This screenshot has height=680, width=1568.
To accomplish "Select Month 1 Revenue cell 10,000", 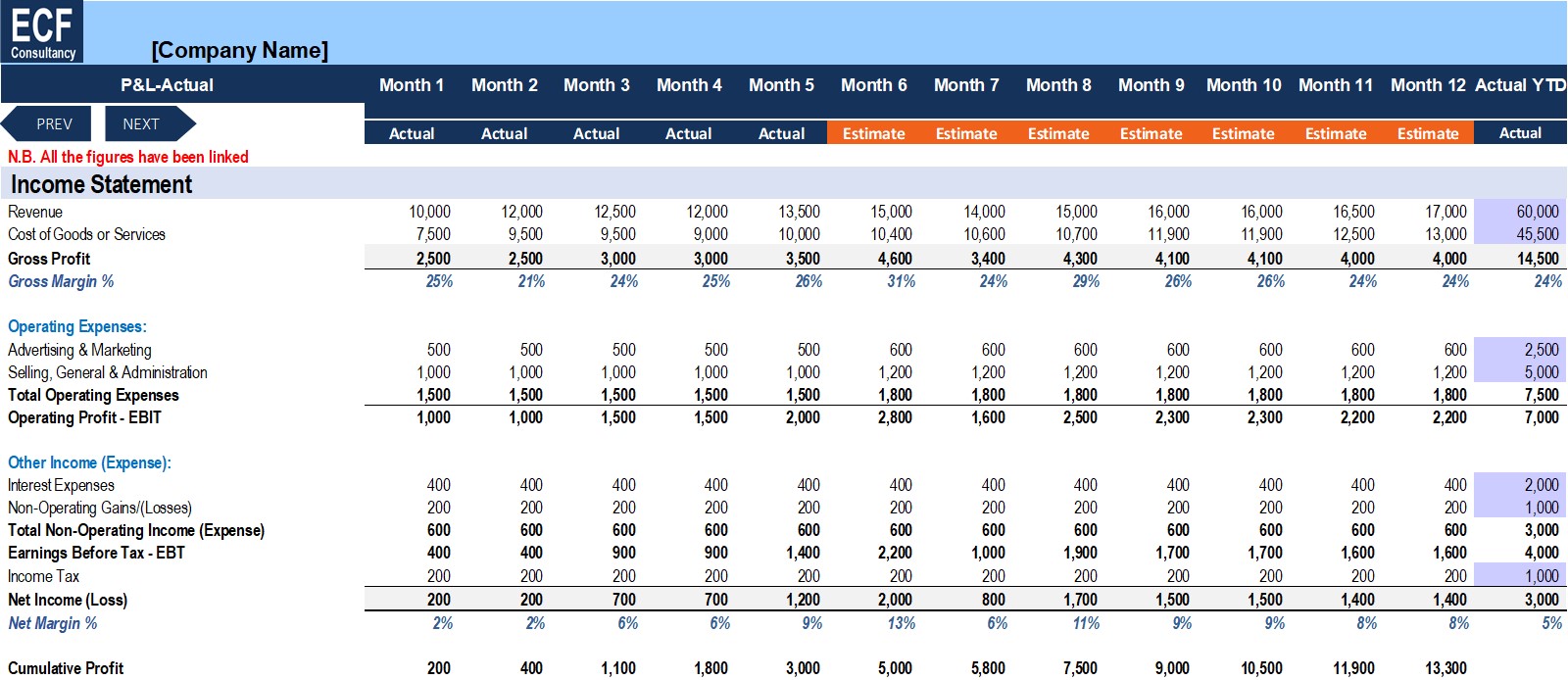I will (429, 212).
